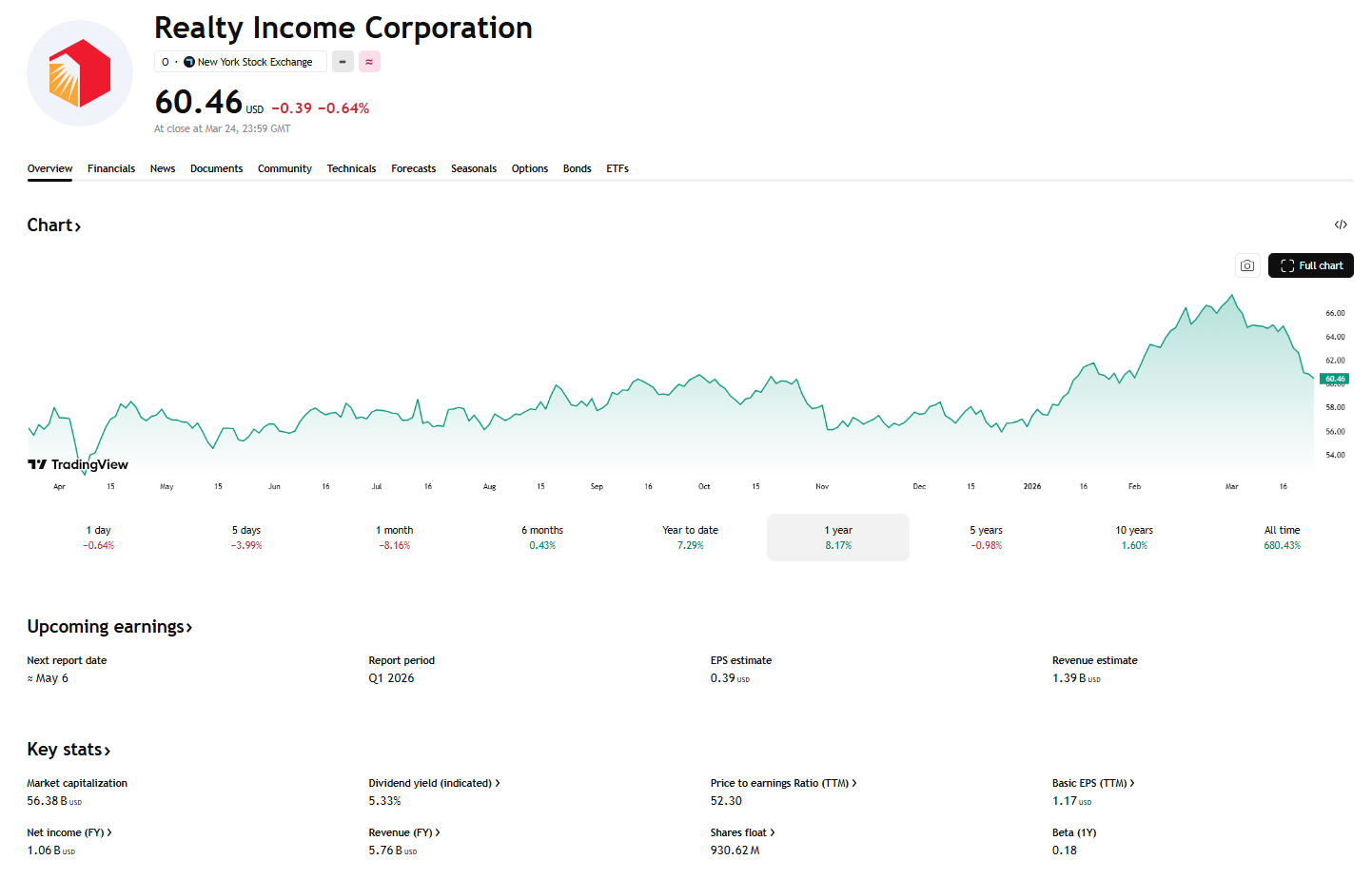Image resolution: width=1372 pixels, height=880 pixels.
Task: Open the Seasonals tab
Action: coord(474,168)
